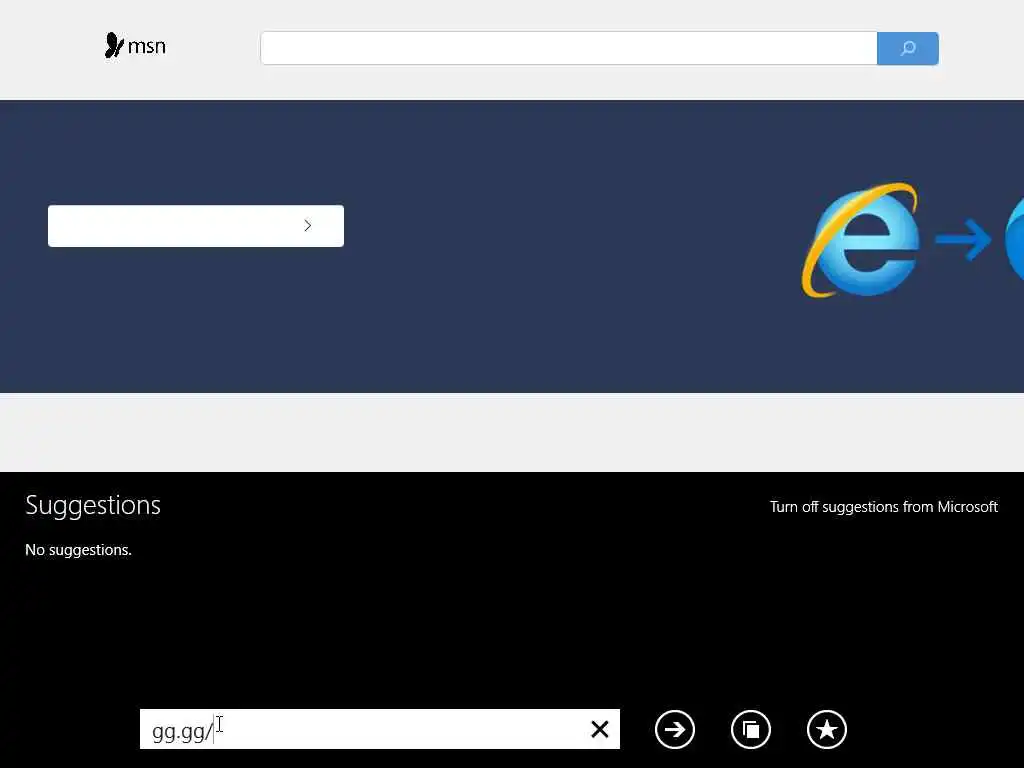The width and height of the screenshot is (1024, 768).
Task: Expand the chevron on the white banner button
Action: pos(308,225)
